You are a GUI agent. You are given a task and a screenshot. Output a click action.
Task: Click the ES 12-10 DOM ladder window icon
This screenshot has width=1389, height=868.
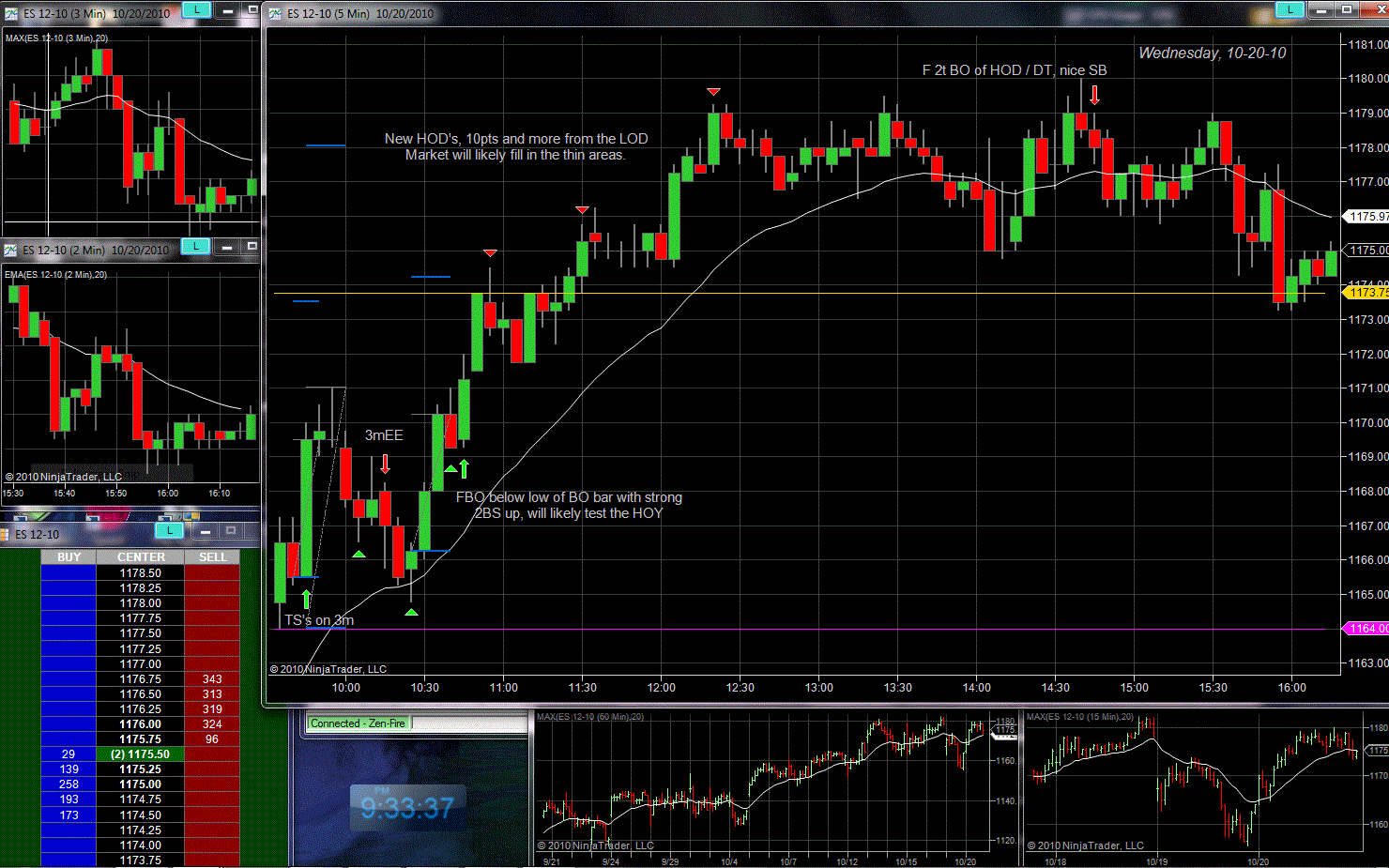click(6, 534)
